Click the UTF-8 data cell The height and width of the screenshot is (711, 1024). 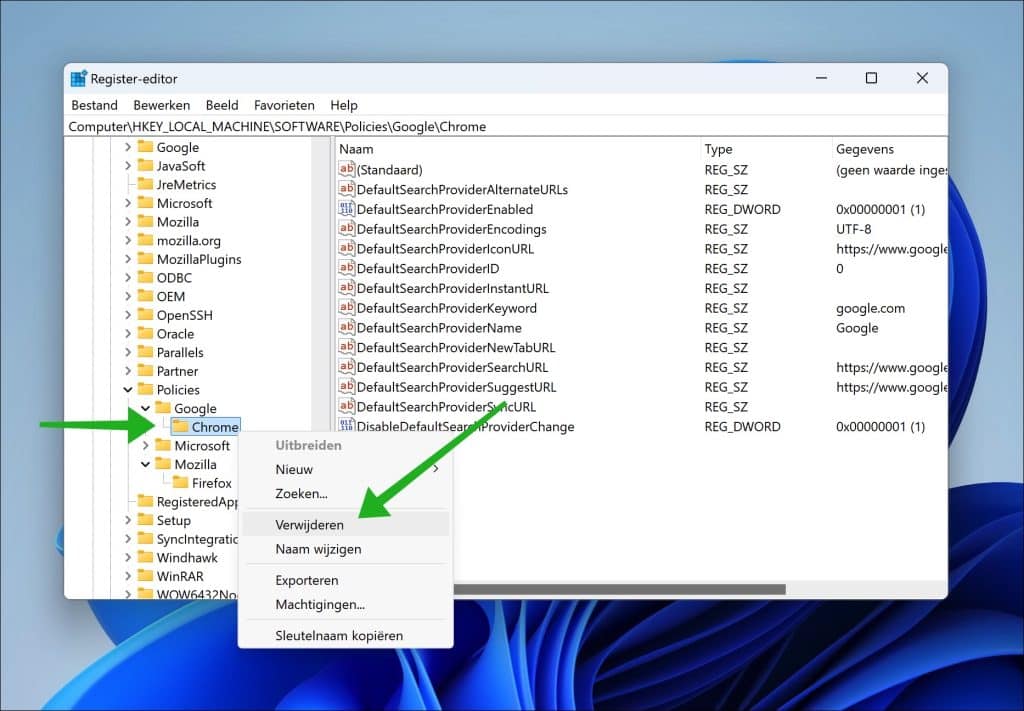pos(854,229)
